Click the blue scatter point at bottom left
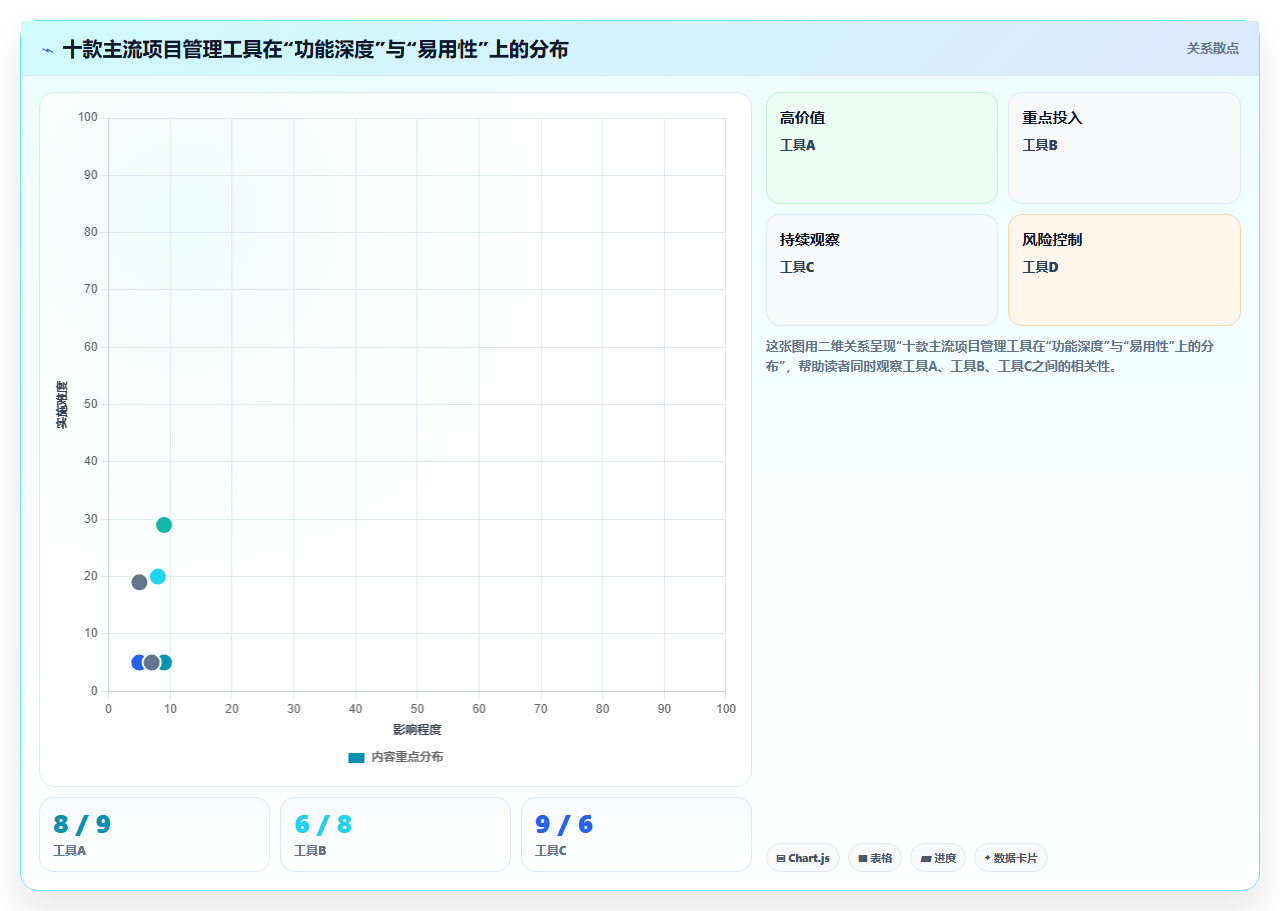 coord(138,663)
